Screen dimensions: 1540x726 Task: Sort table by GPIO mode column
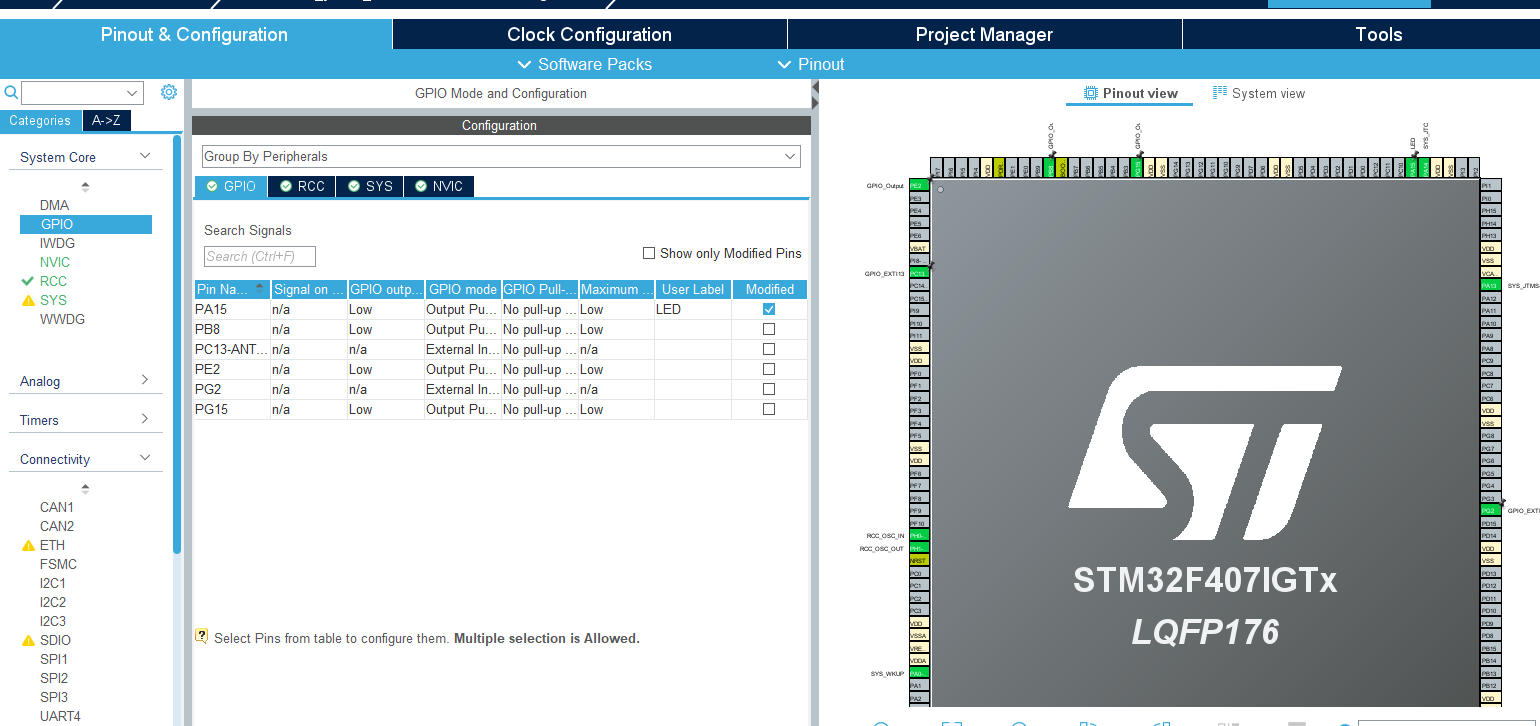(462, 289)
